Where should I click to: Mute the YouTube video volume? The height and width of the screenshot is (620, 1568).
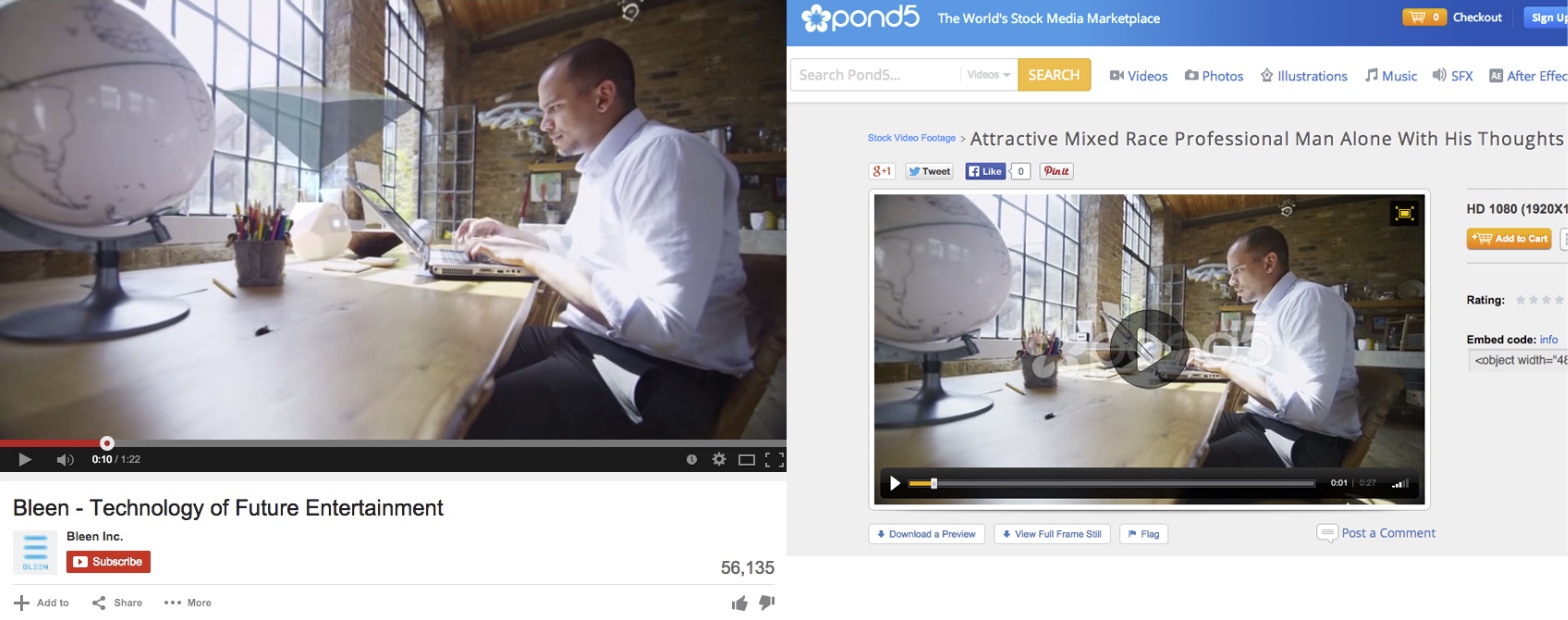(65, 459)
